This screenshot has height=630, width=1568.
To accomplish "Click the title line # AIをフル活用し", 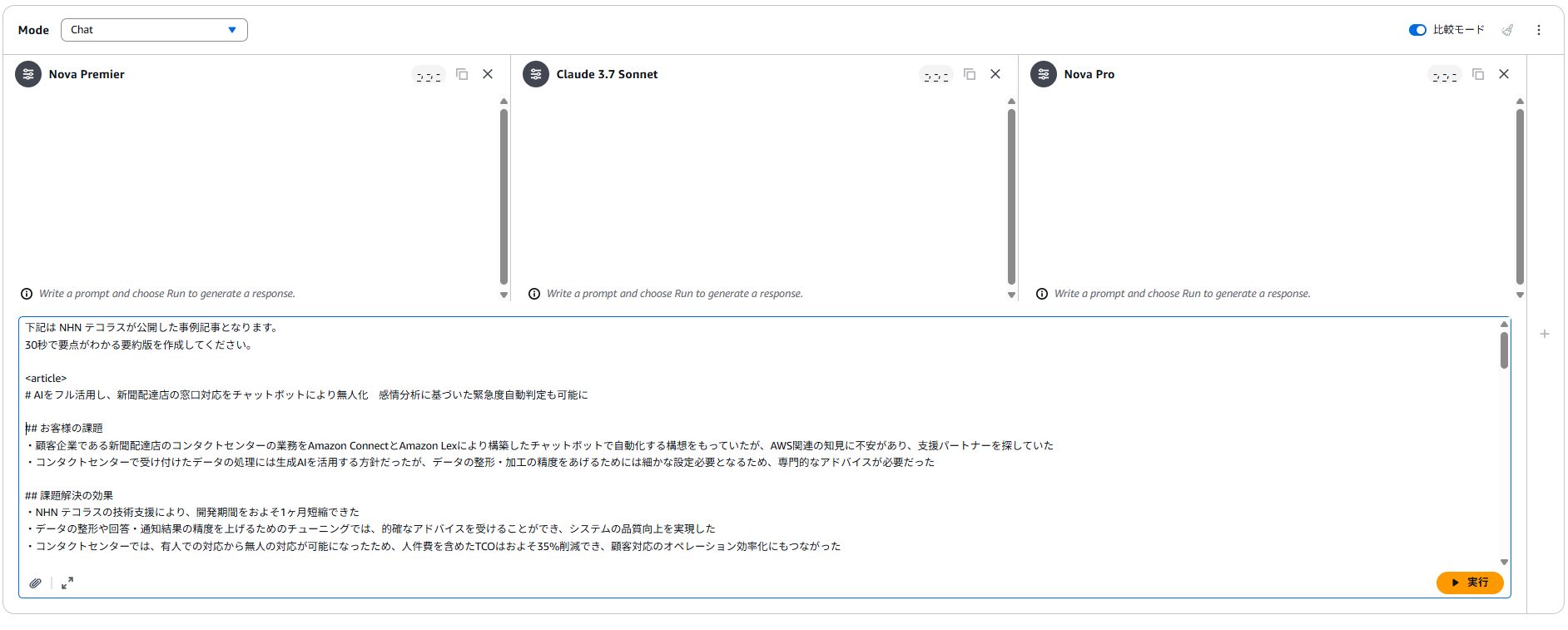I will pos(306,395).
